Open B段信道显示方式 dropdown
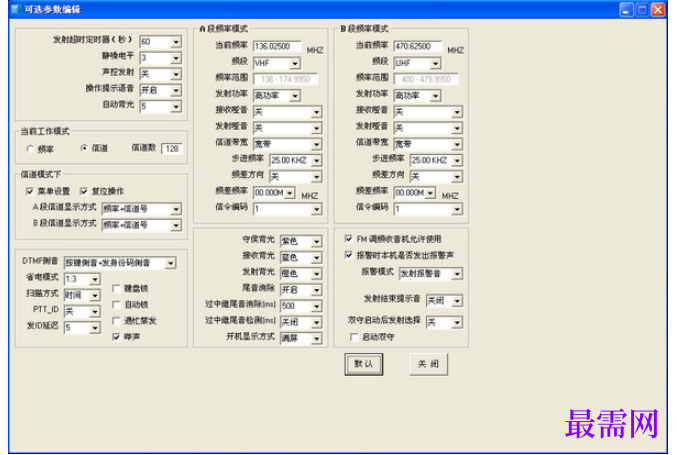The width and height of the screenshot is (677, 455). click(142, 225)
